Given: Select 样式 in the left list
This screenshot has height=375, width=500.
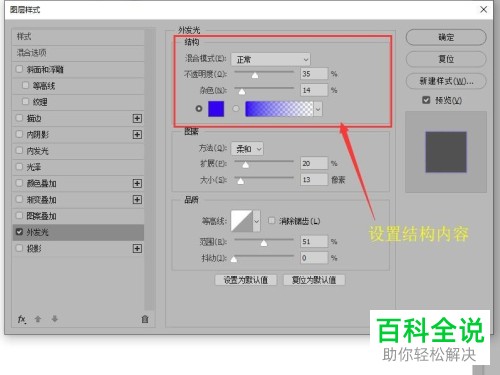Looking at the screenshot, I should click(x=79, y=36).
